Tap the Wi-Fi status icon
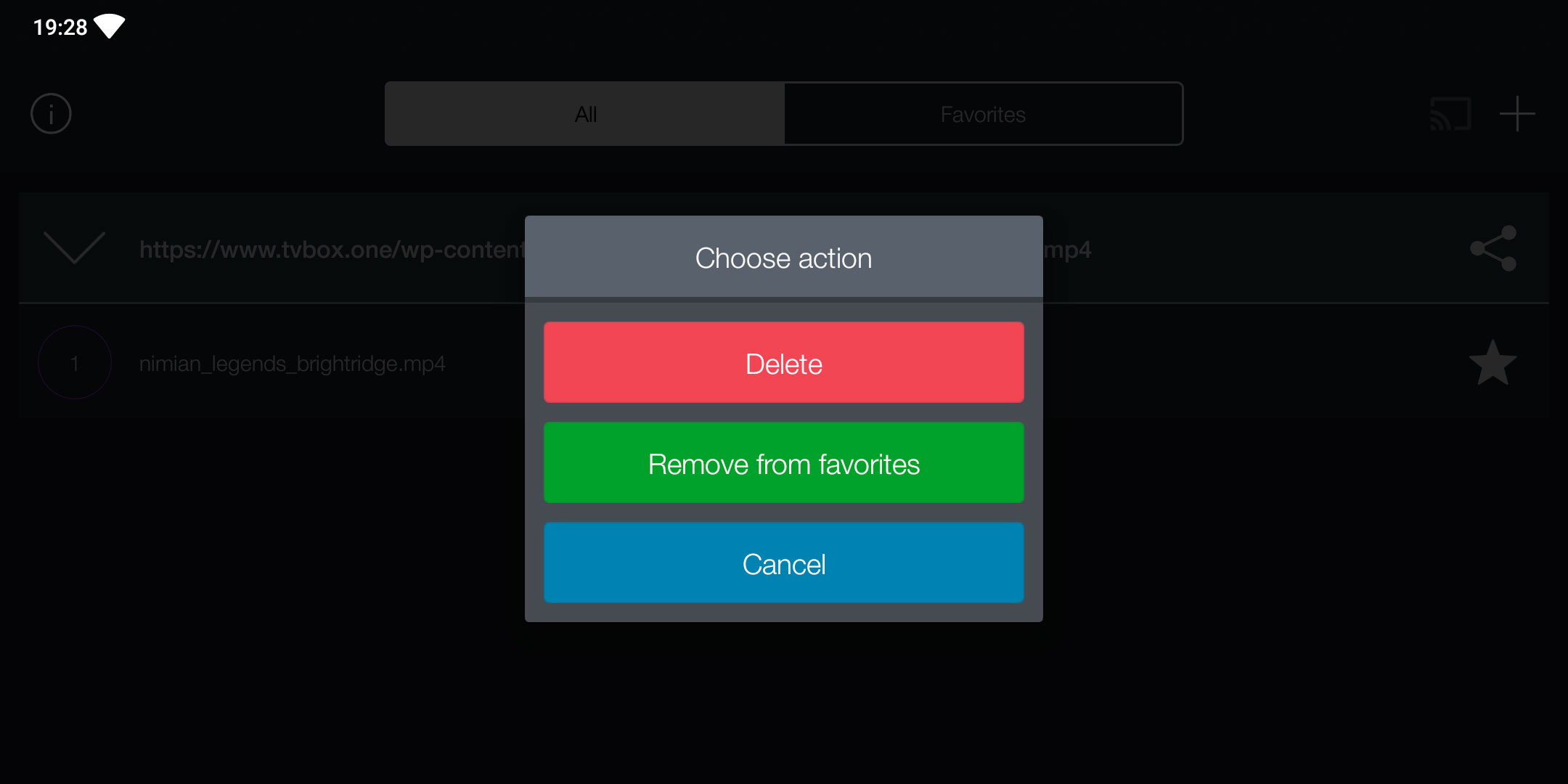 coord(110,26)
